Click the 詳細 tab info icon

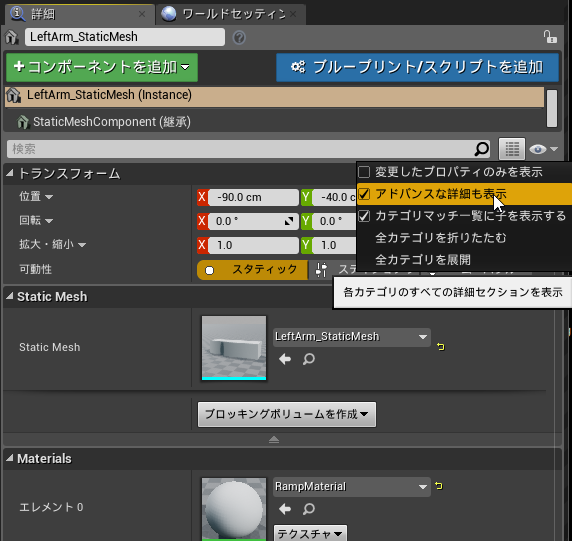(x=18, y=14)
